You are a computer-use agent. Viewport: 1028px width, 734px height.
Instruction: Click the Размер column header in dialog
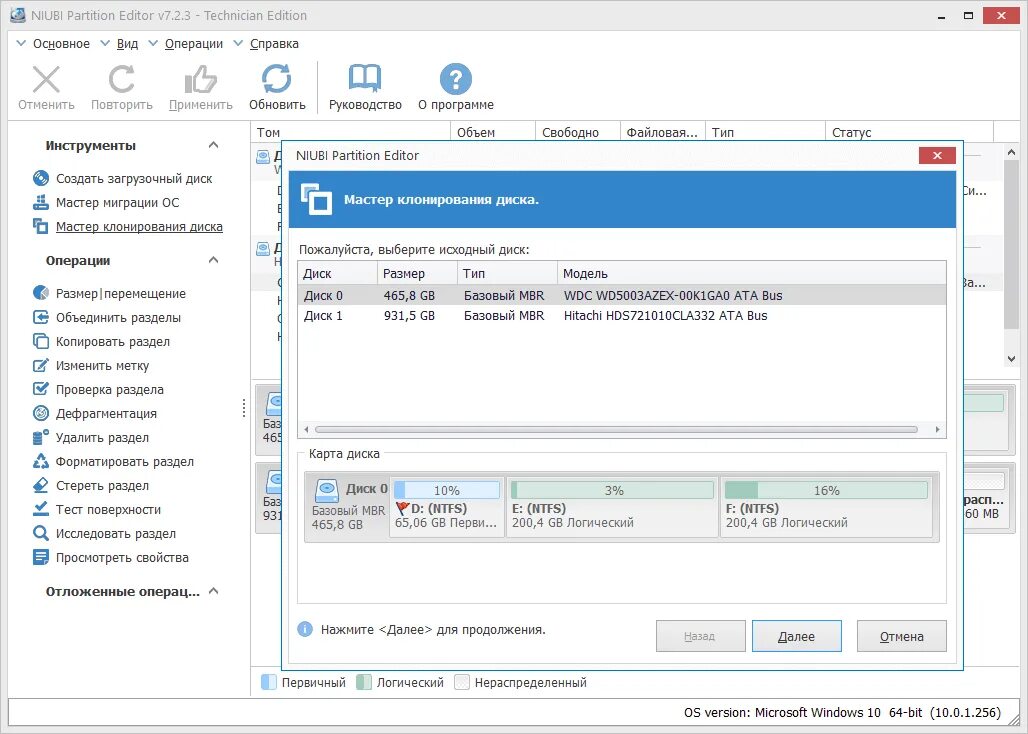417,273
